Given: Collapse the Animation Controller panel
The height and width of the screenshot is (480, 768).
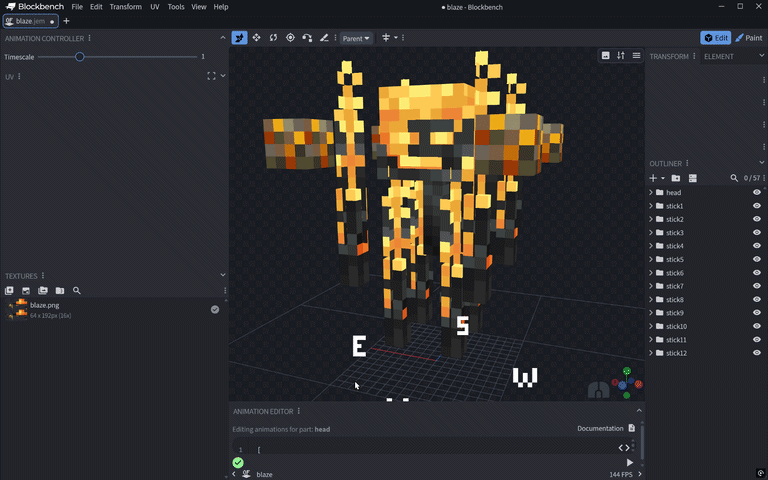Looking at the screenshot, I should coord(223,38).
